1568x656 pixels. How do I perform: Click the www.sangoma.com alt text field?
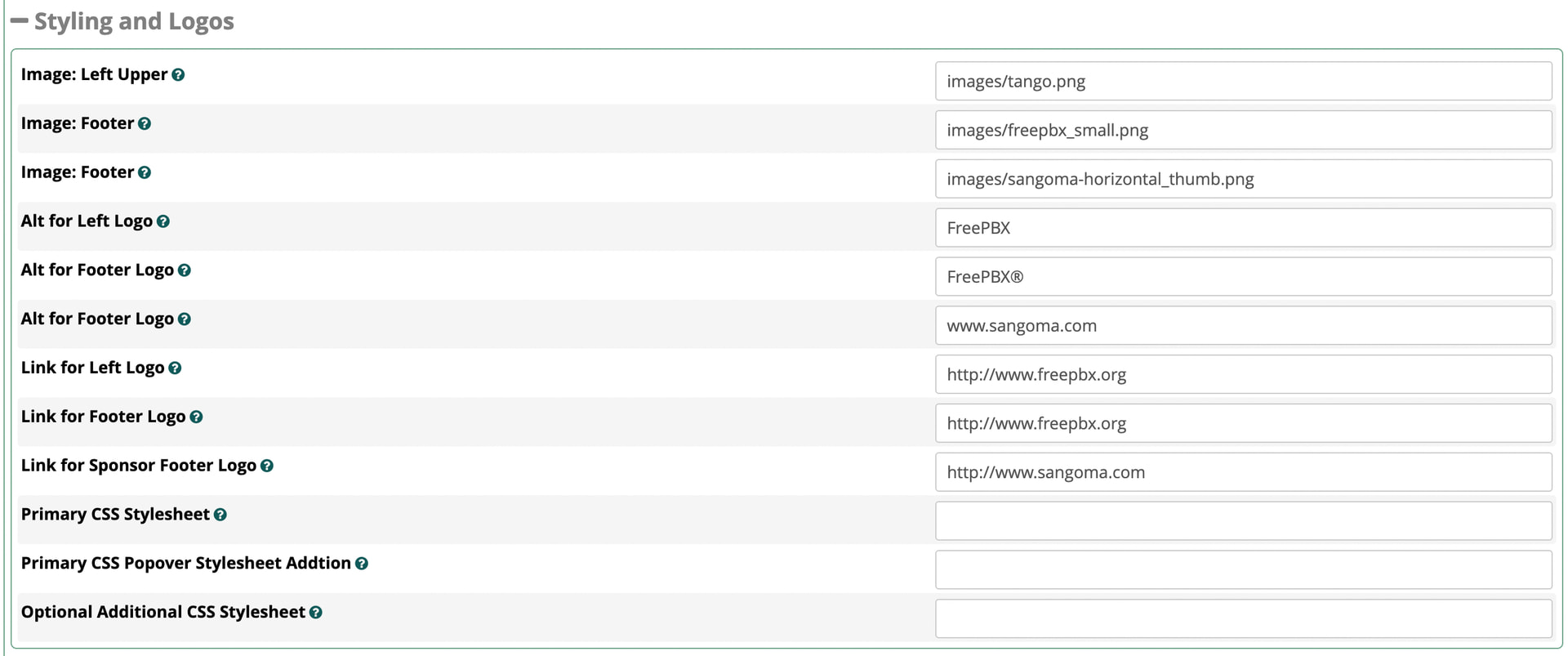point(1243,326)
